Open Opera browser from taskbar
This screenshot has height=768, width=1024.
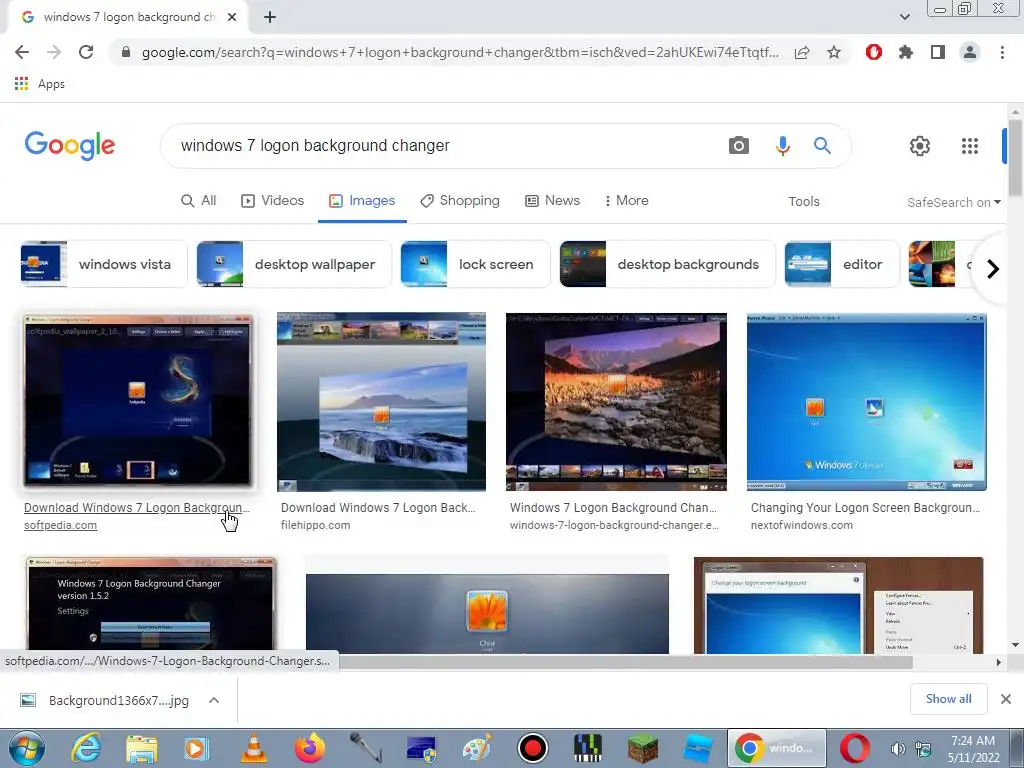[x=854, y=748]
